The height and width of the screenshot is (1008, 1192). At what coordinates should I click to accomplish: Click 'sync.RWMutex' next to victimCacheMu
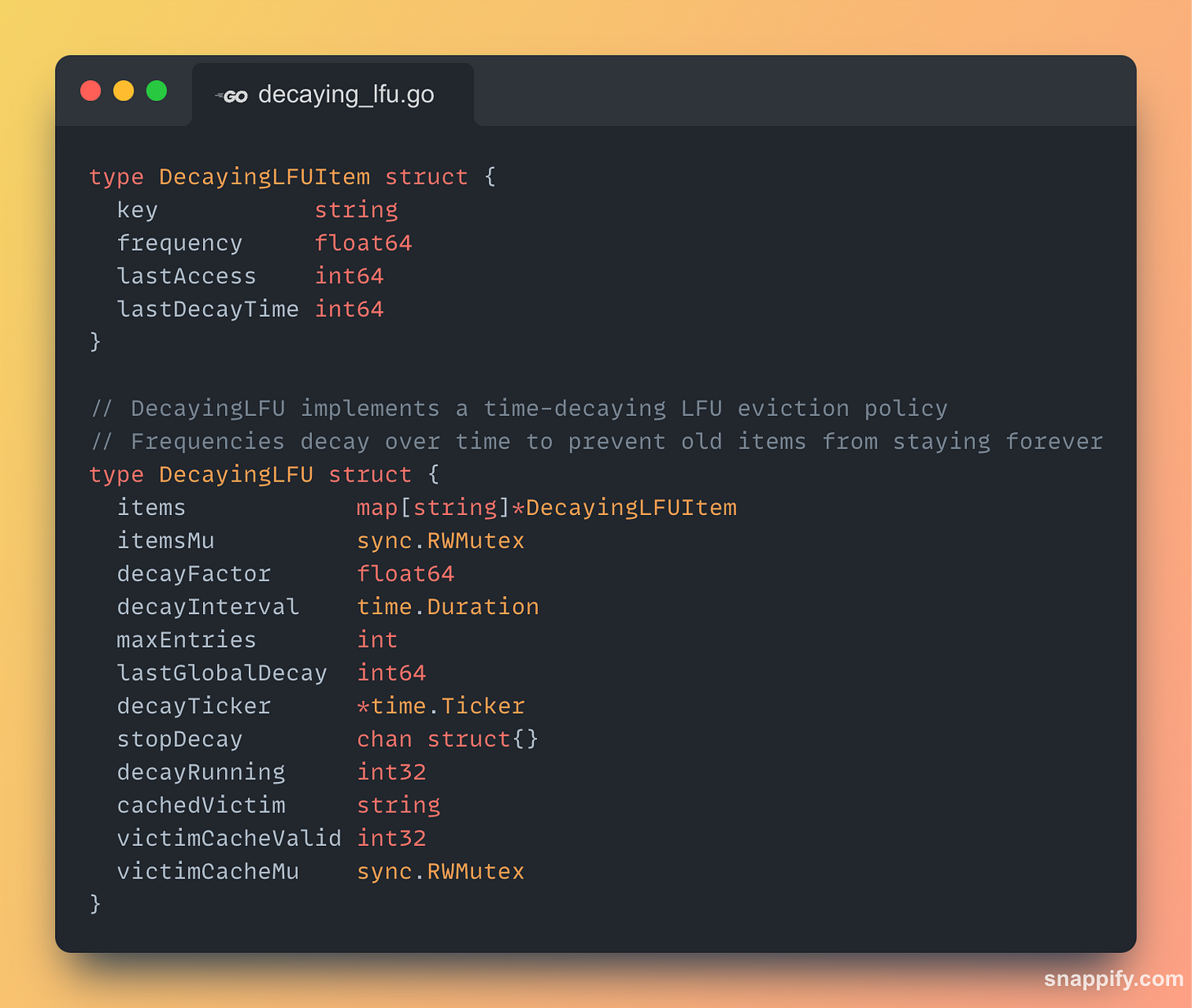coord(440,871)
